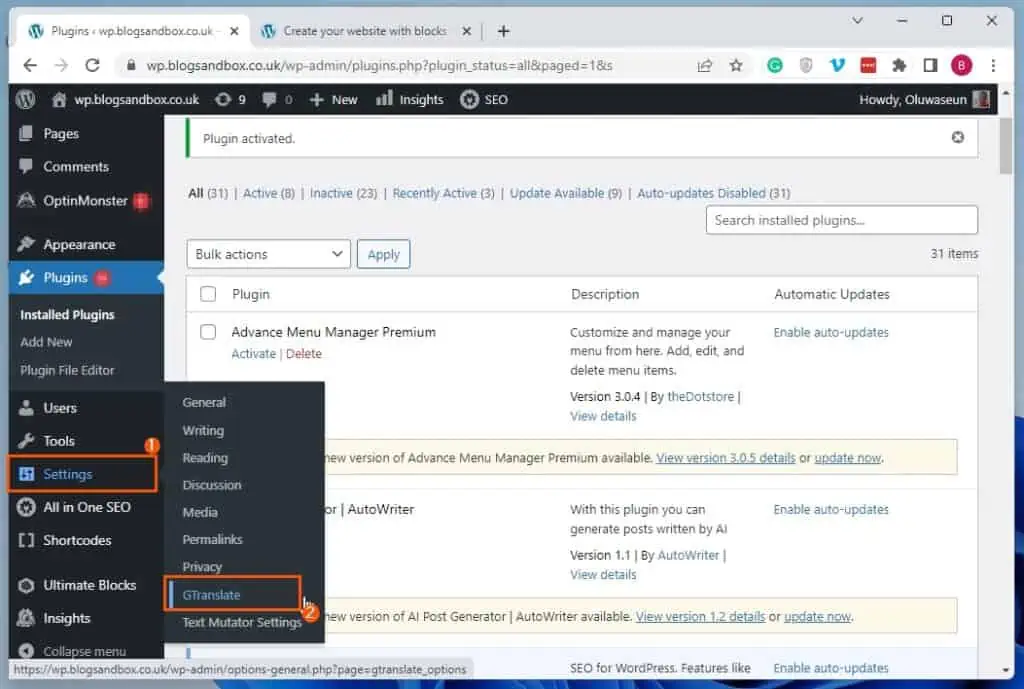The width and height of the screenshot is (1024, 689).
Task: Open the profile avatar B
Action: pyautogui.click(x=961, y=65)
